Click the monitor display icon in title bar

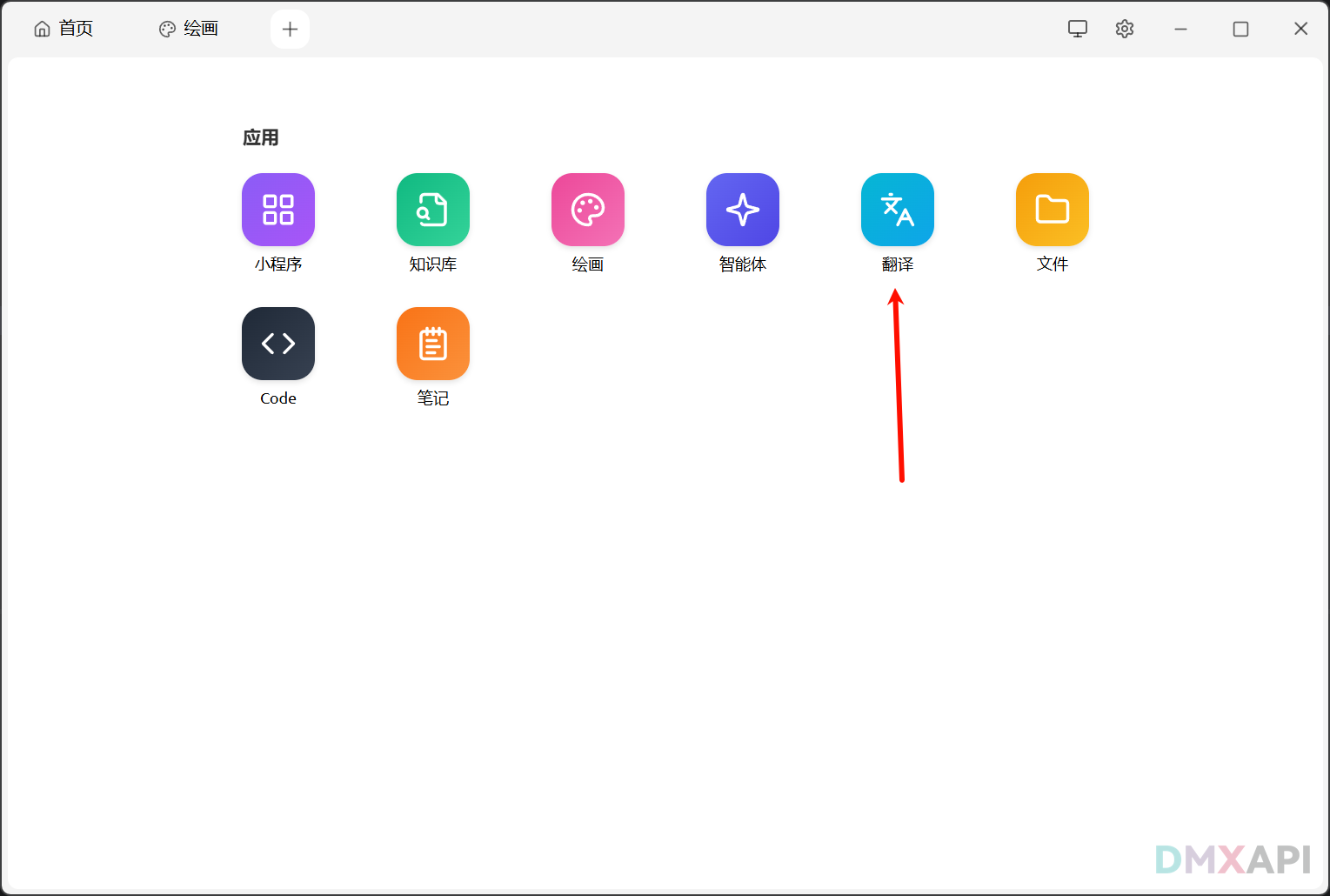(x=1078, y=29)
